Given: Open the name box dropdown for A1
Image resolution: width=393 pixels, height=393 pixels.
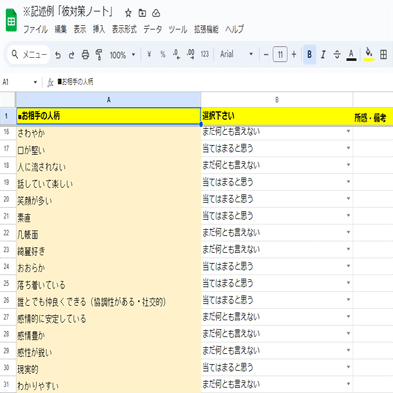Looking at the screenshot, I should point(35,82).
